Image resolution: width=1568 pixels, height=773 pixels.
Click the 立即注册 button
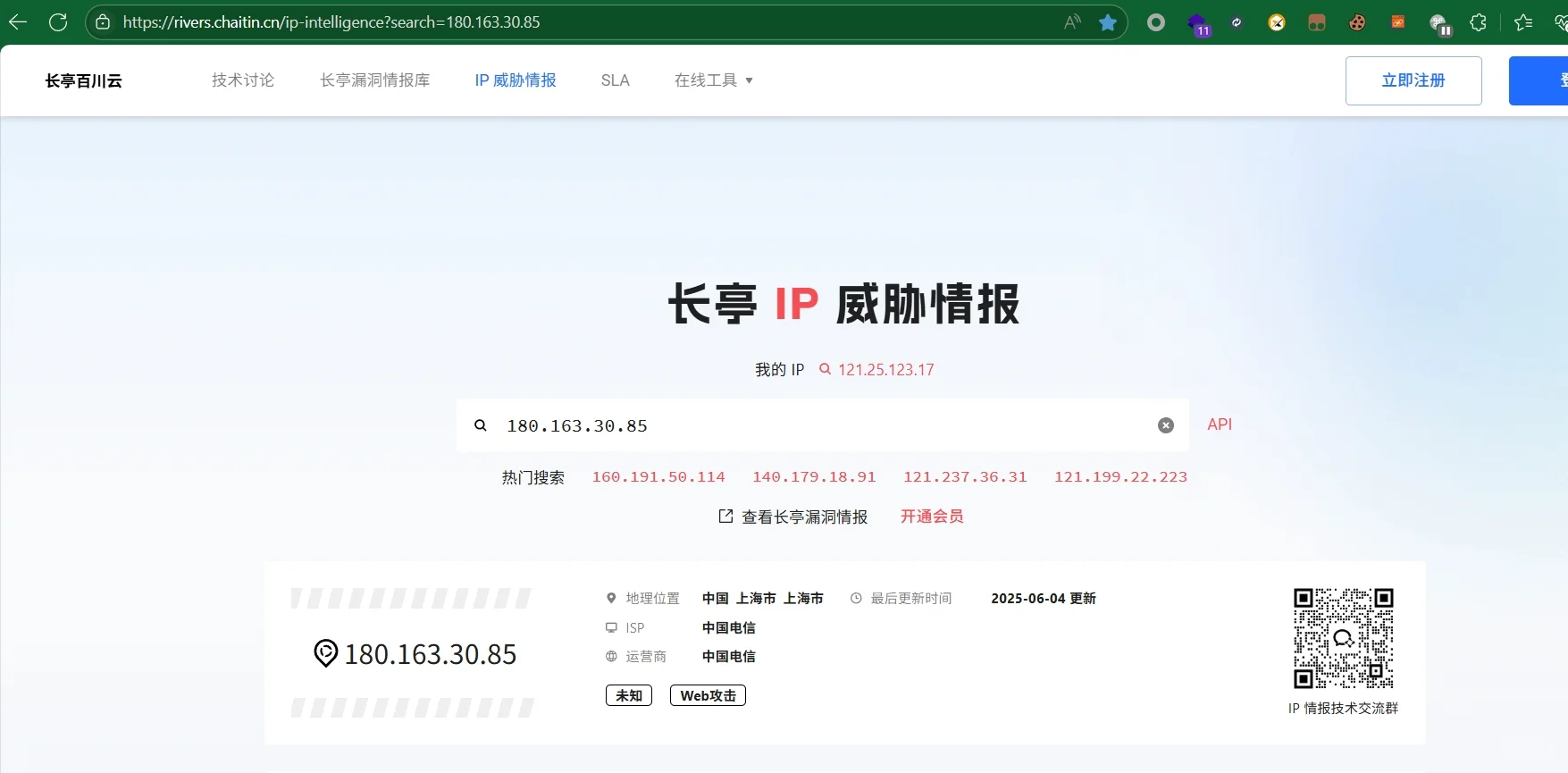(1413, 80)
